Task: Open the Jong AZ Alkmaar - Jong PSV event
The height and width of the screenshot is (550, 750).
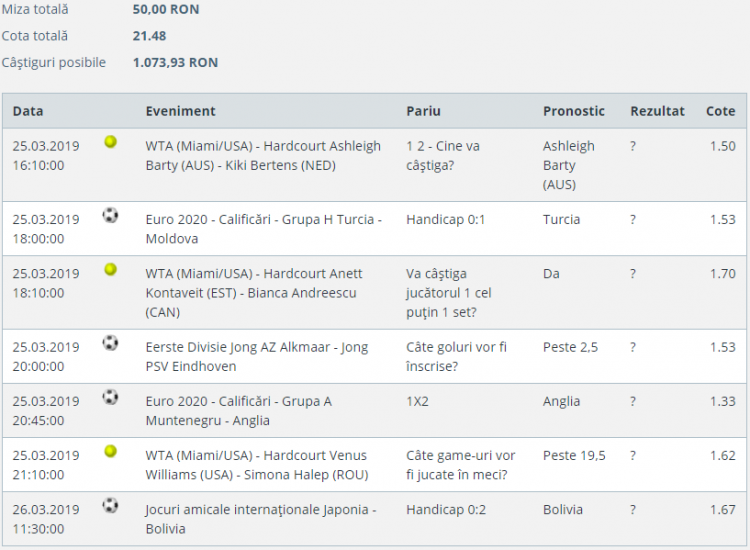Action: coord(256,357)
